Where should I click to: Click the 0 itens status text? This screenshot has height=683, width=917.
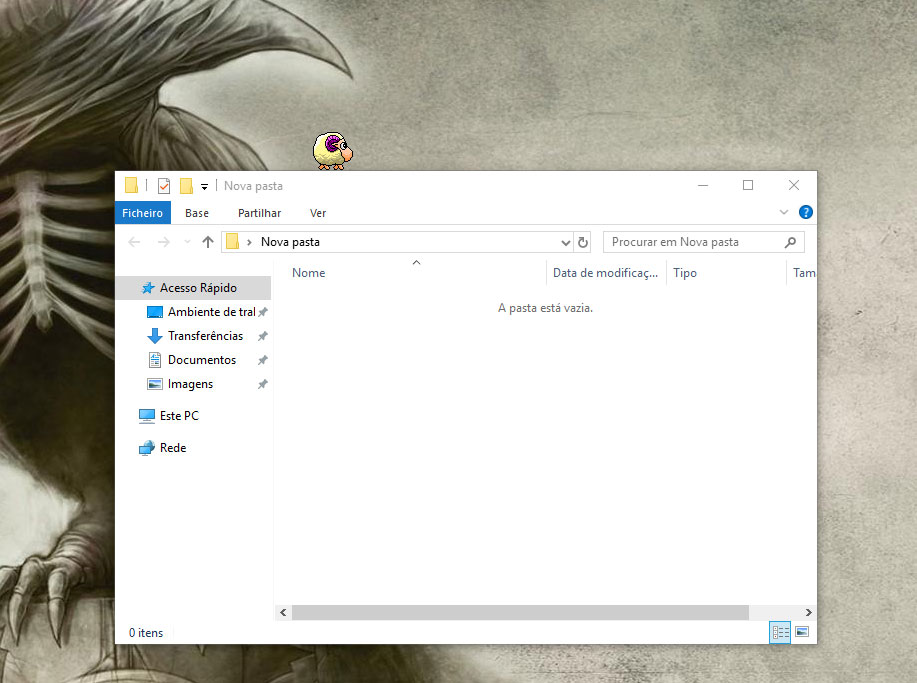pos(146,633)
